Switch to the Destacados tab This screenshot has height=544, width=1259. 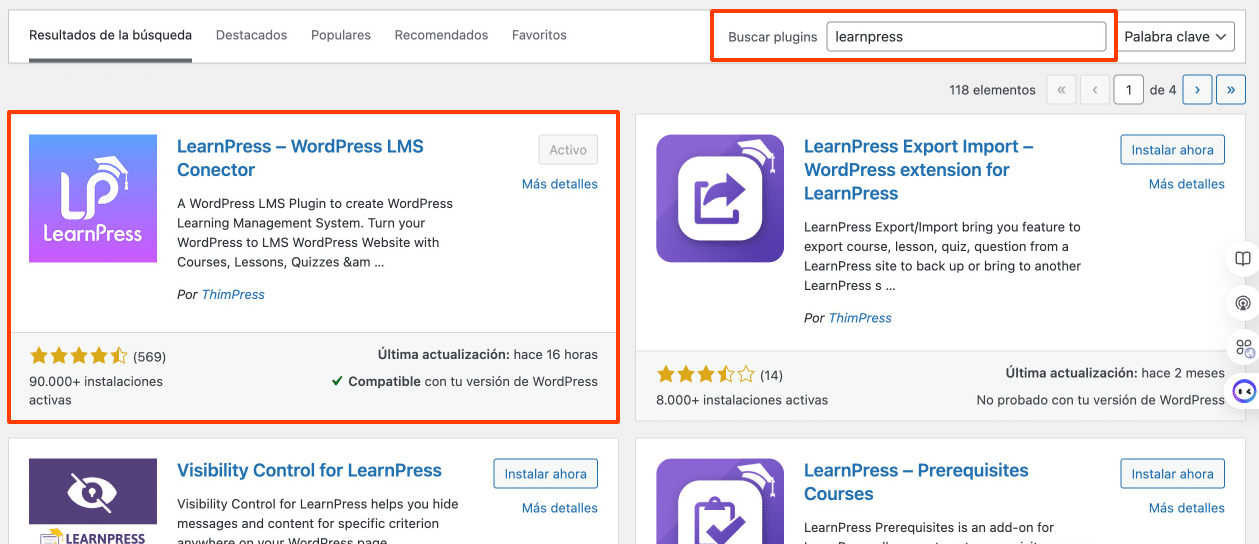pyautogui.click(x=251, y=35)
